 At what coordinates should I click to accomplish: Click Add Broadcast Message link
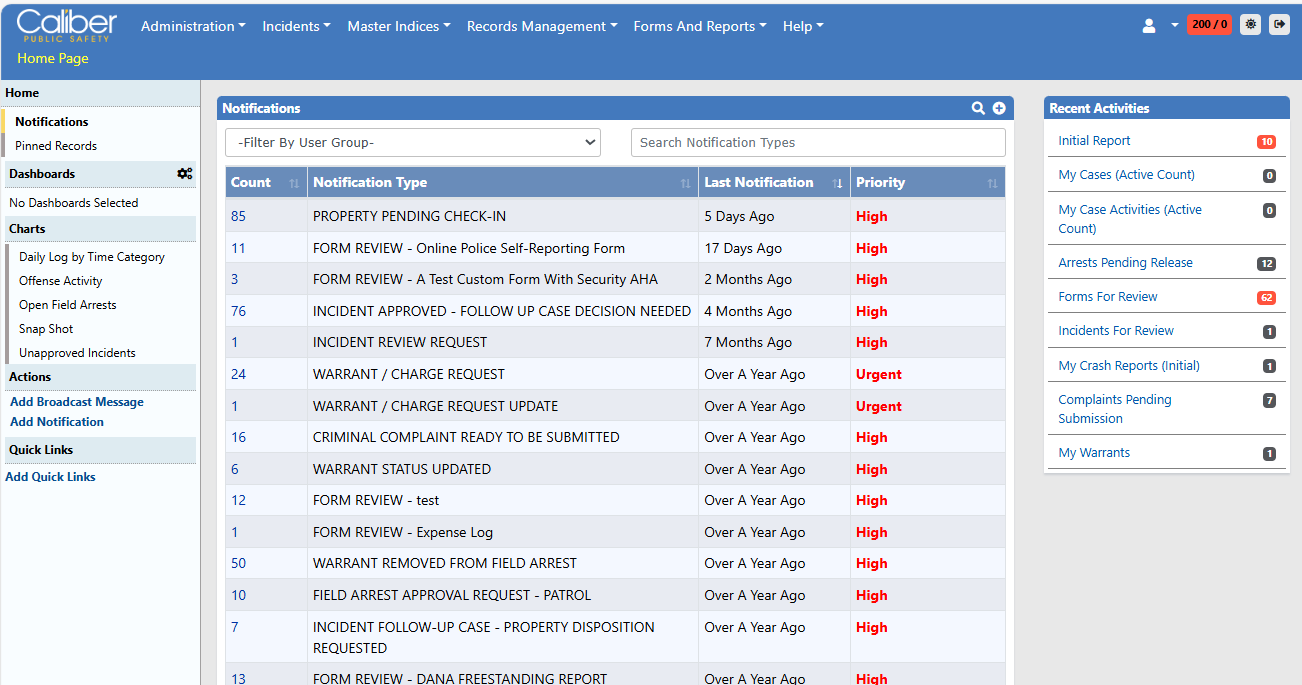(77, 402)
